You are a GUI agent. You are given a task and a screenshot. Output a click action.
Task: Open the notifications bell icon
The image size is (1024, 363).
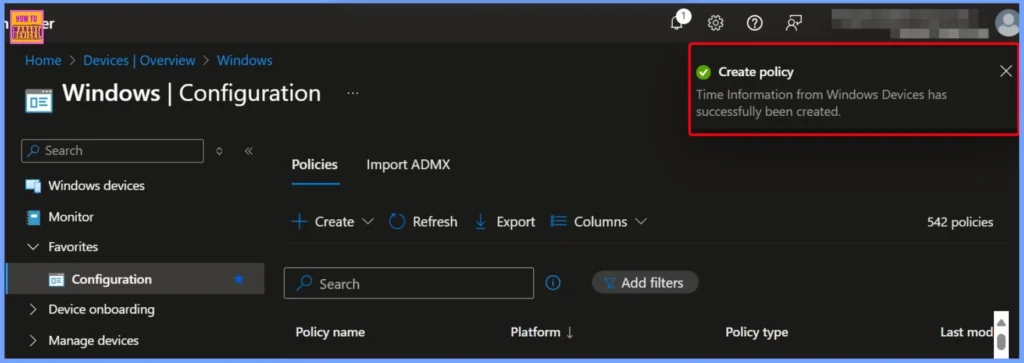(677, 23)
